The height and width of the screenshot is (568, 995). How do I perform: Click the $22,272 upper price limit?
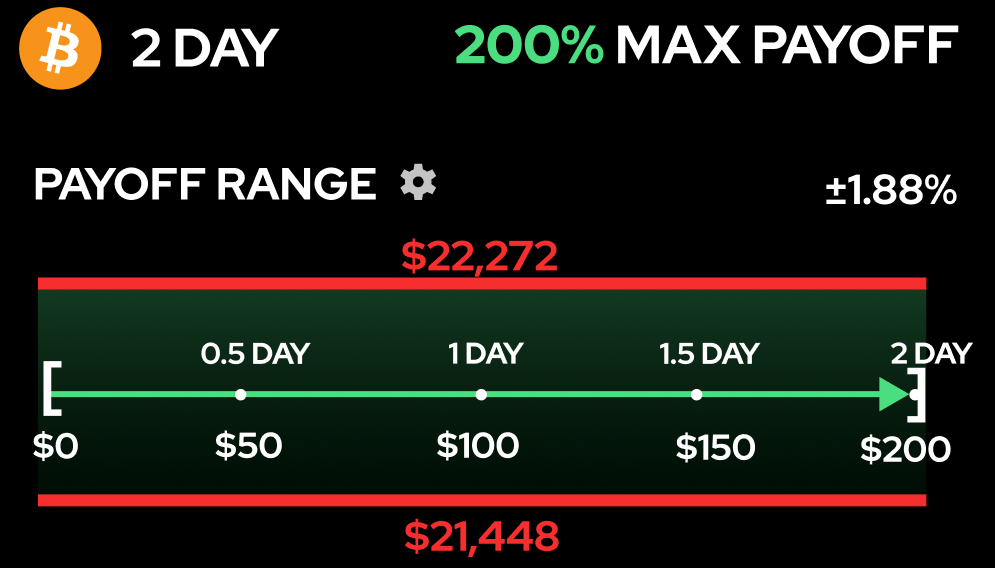(479, 257)
